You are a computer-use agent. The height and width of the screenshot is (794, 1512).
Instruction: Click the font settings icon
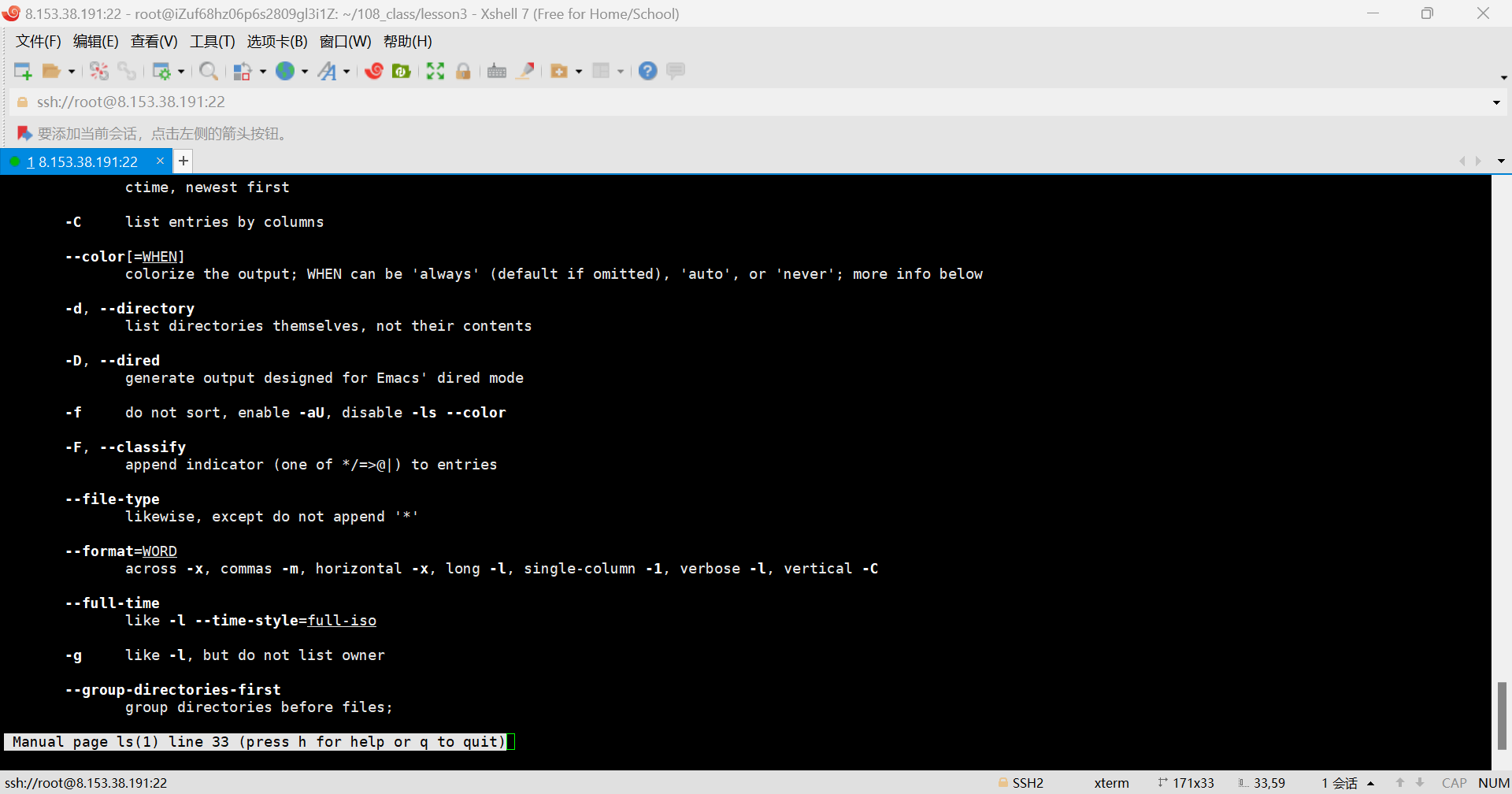pos(327,72)
